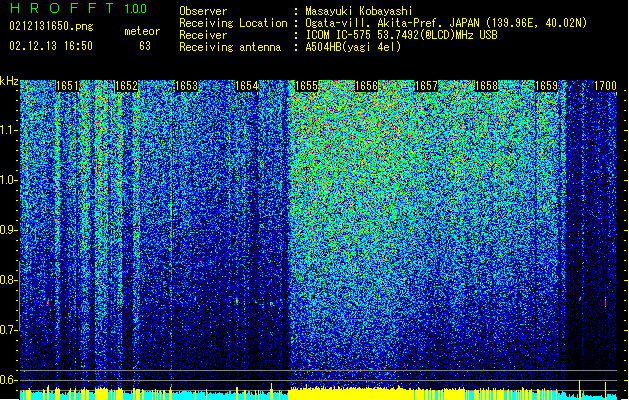Viewport: 629px width, 400px height.
Task: Click the ICOM IC-575 53.7492 MHz USB text
Action: pos(402,35)
